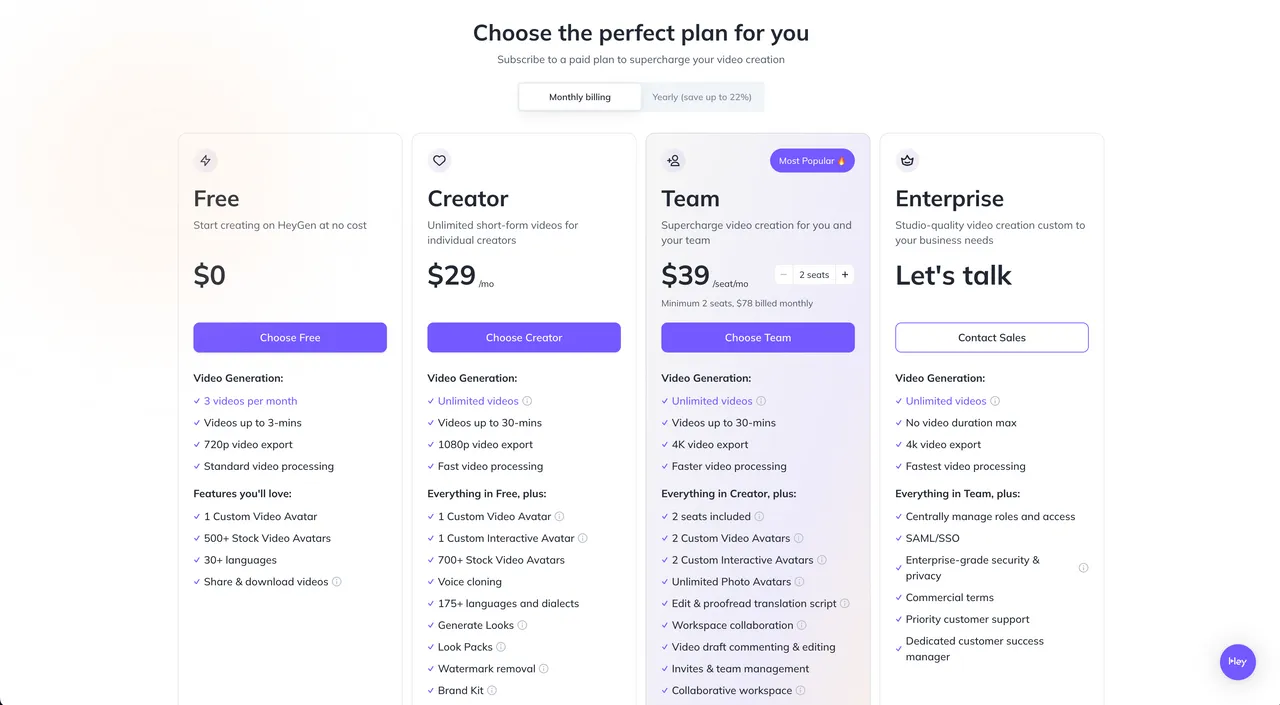Increase Team seats with plus button
Screen dimensions: 1280x705
845,275
